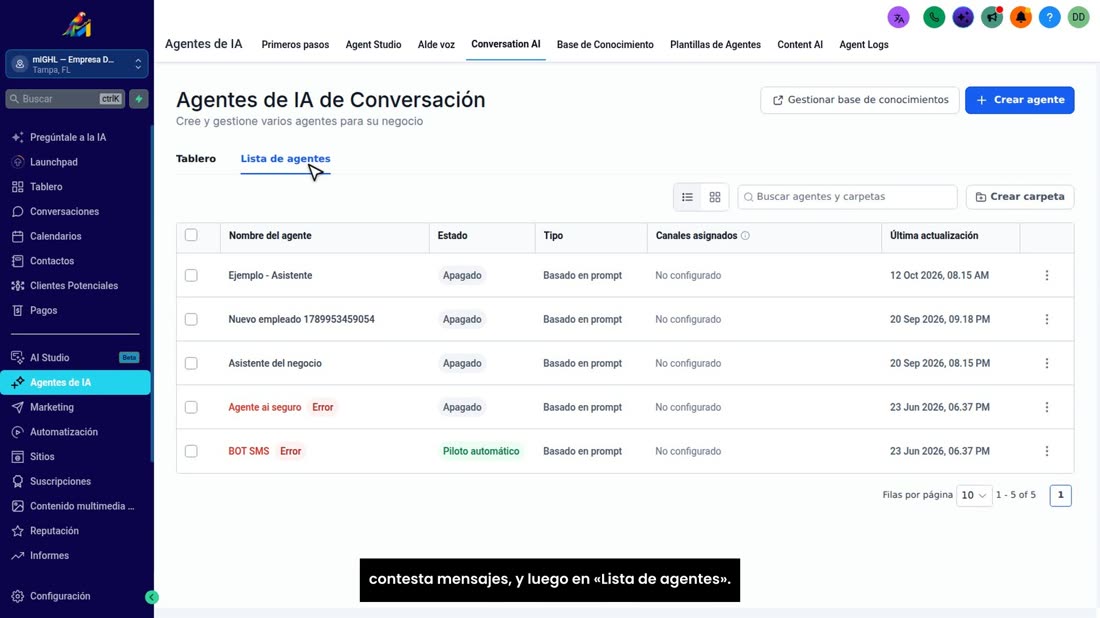Image resolution: width=1100 pixels, height=618 pixels.
Task: Open the Content AI tab
Action: pos(800,44)
